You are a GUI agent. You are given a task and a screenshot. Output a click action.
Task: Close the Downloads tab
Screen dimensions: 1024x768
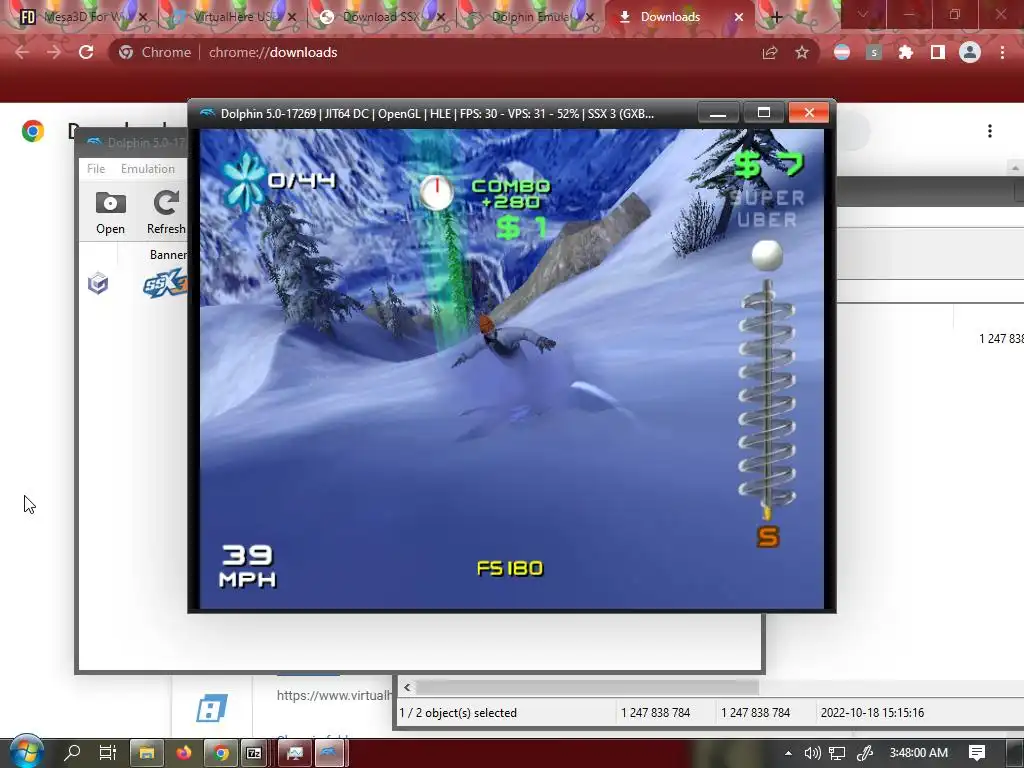point(739,17)
